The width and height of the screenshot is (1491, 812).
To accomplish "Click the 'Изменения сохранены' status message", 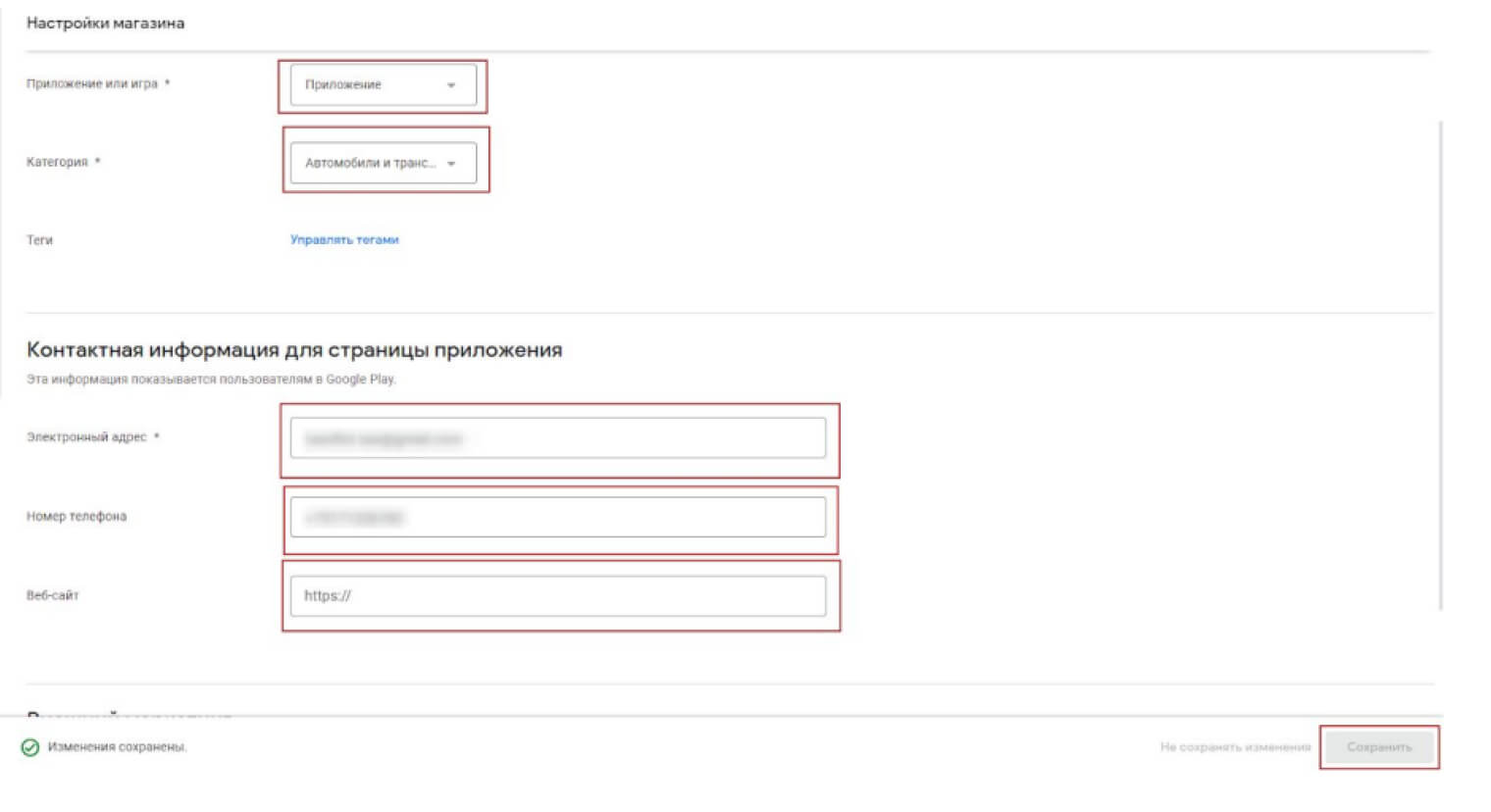I will [x=117, y=747].
